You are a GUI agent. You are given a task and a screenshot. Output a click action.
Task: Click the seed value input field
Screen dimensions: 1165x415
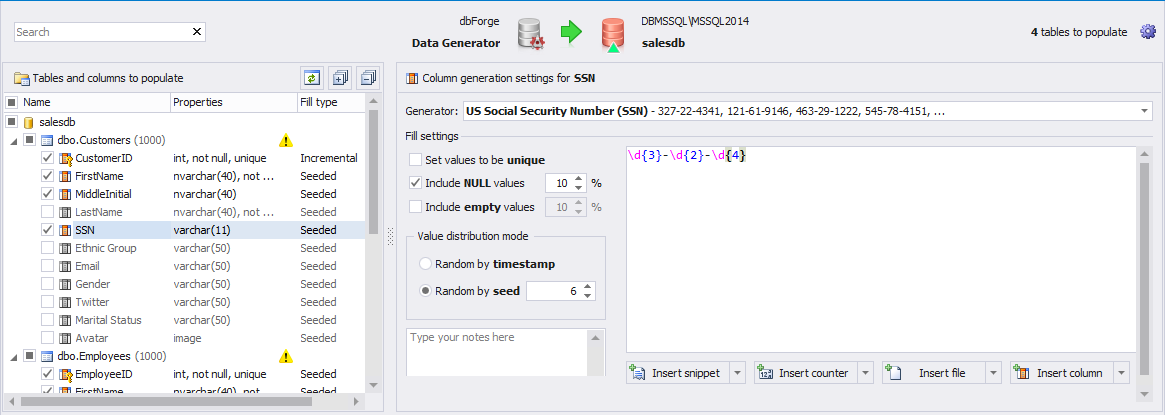click(x=554, y=291)
